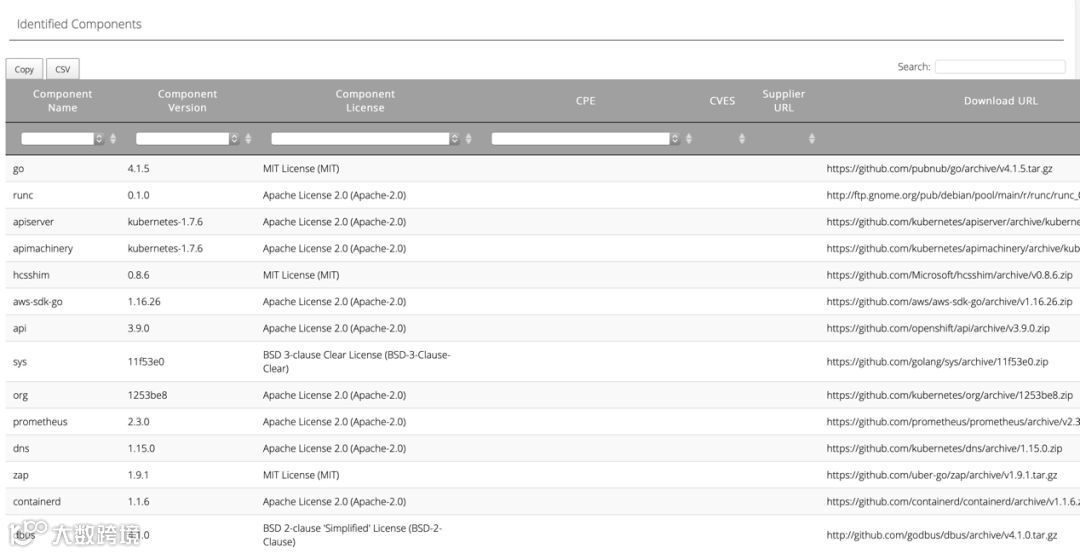Screen dimensions: 1080x554
Task: Click version 4.1.5 of go
Action: (138, 169)
